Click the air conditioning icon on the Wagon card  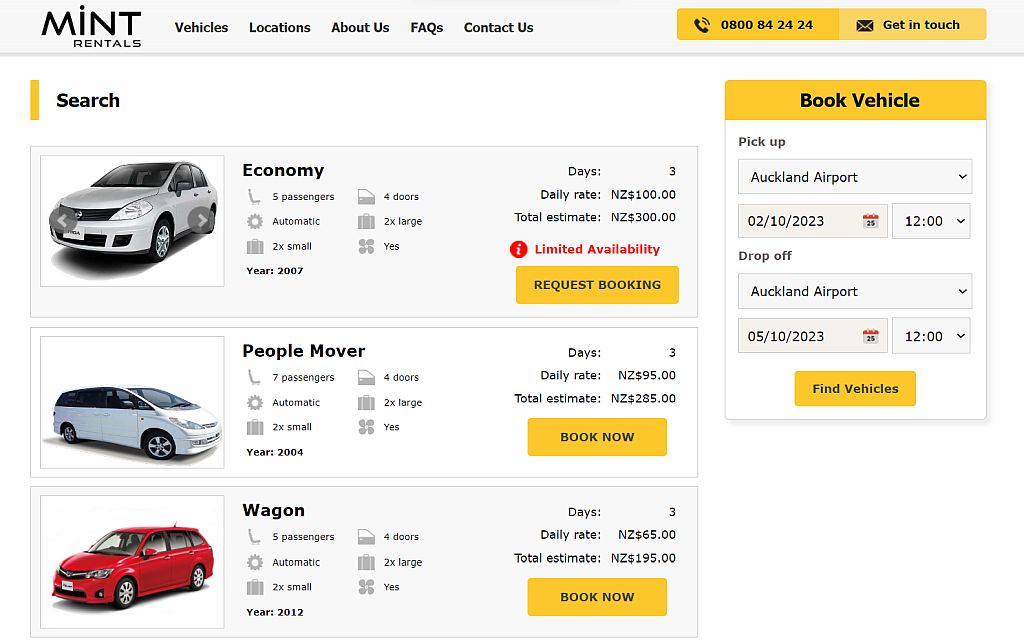click(x=366, y=587)
